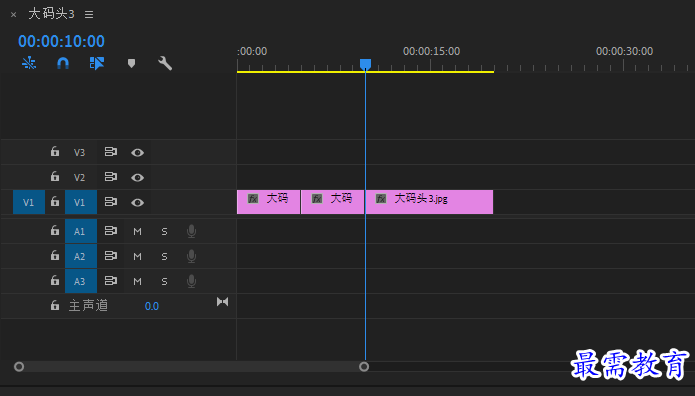Add a marker with marker icon
The width and height of the screenshot is (695, 396).
131,63
